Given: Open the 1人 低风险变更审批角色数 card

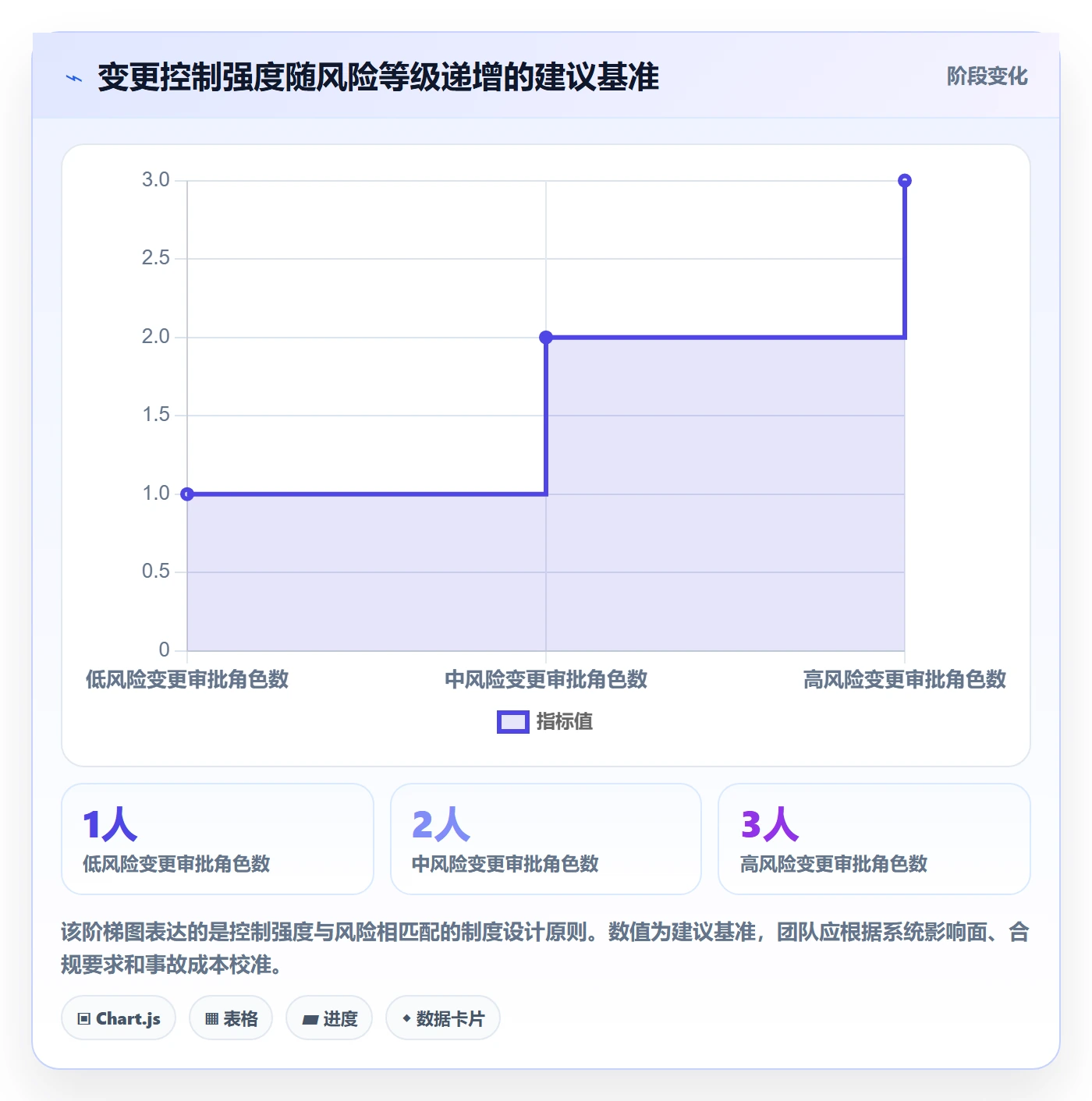Looking at the screenshot, I should [218, 839].
